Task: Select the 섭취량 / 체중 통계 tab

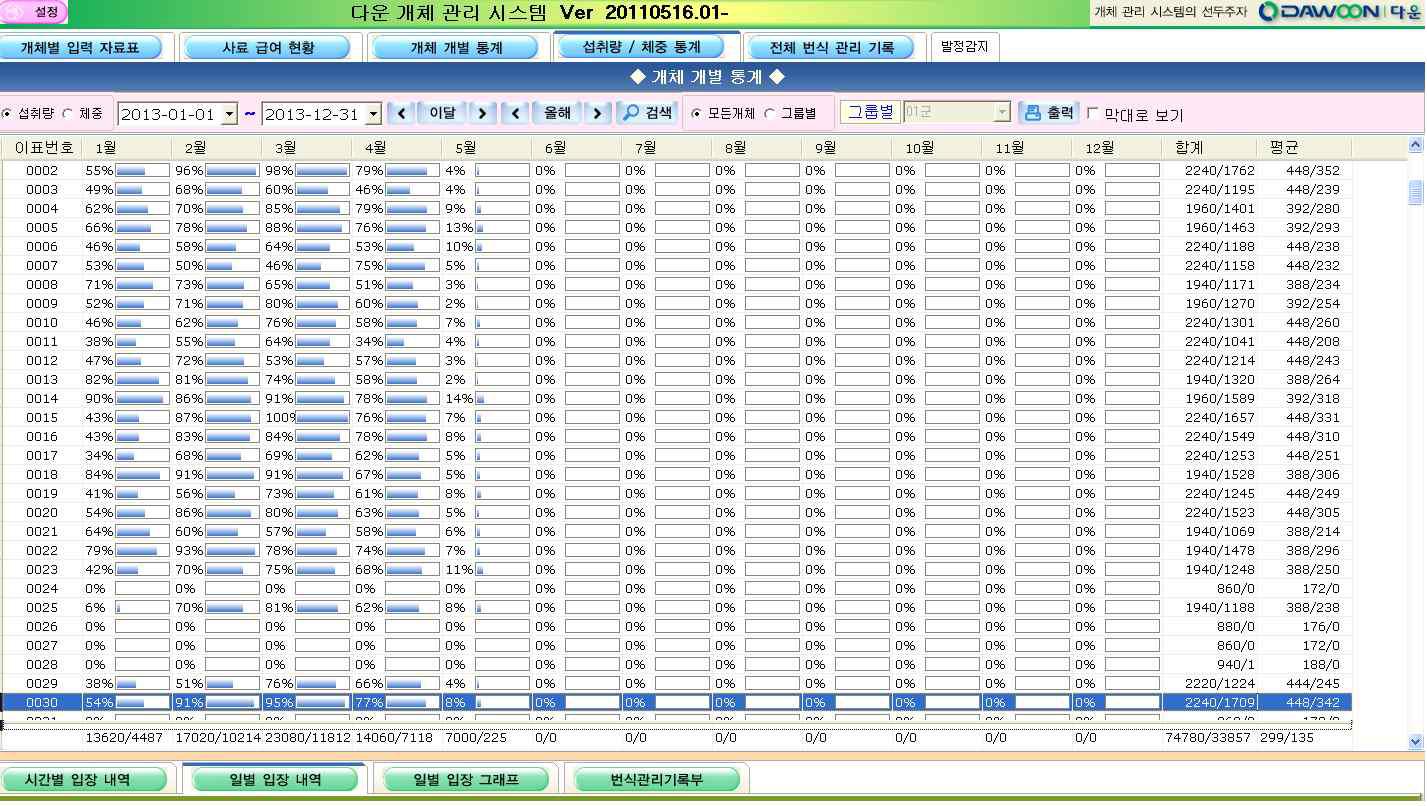Action: [641, 46]
